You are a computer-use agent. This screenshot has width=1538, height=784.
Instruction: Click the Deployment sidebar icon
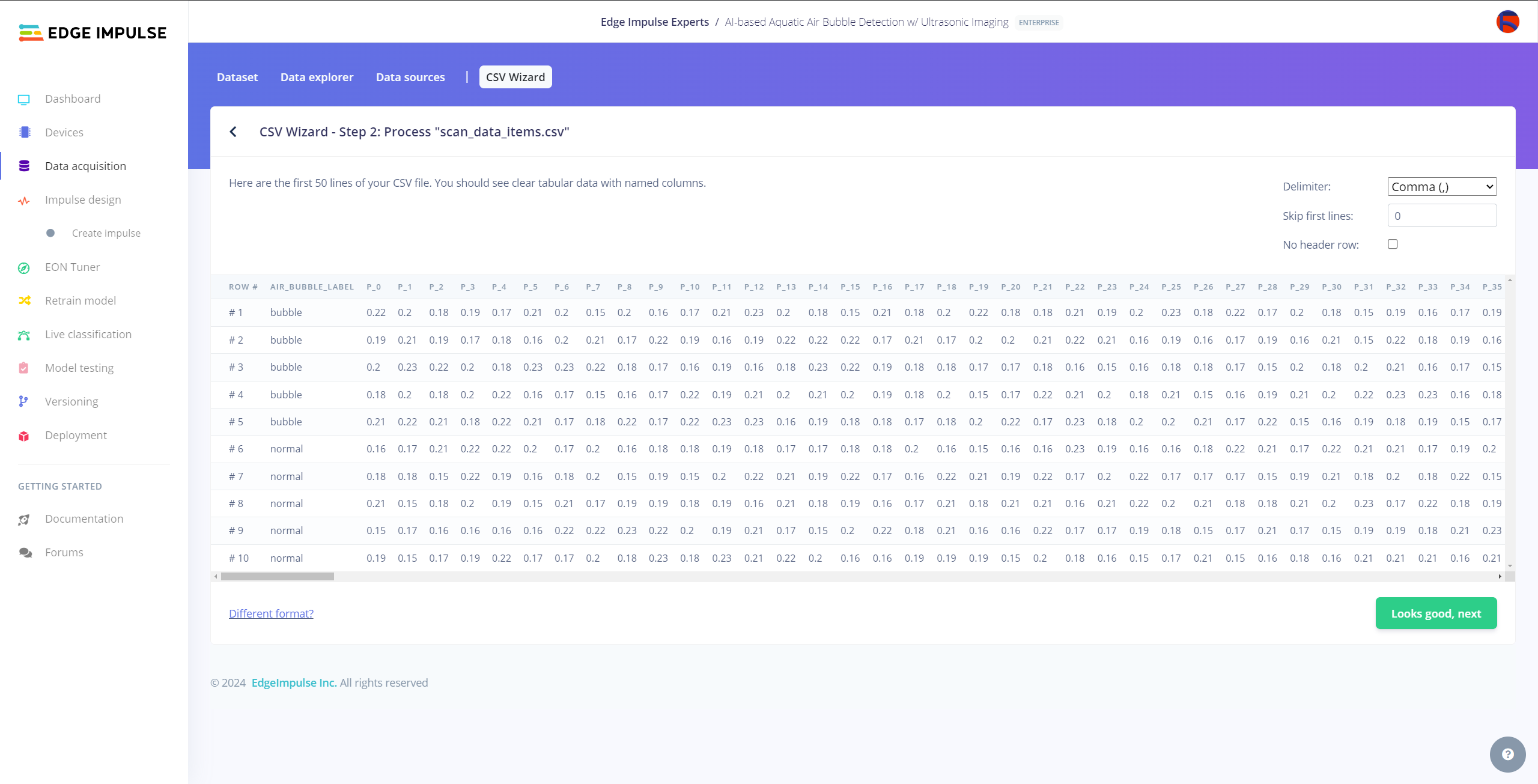click(26, 435)
